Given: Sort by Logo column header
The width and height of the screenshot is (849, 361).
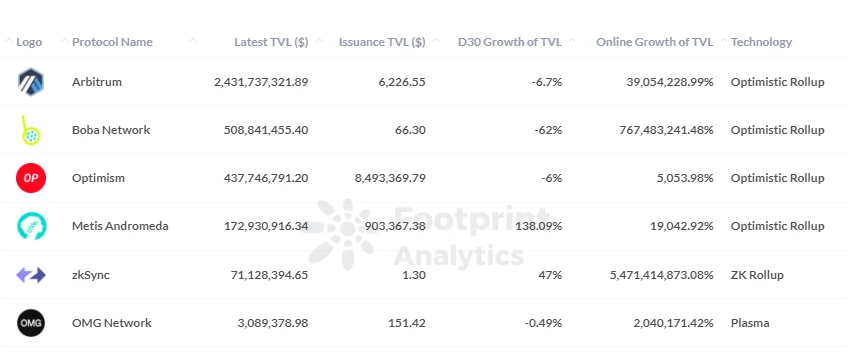Looking at the screenshot, I should coord(29,42).
